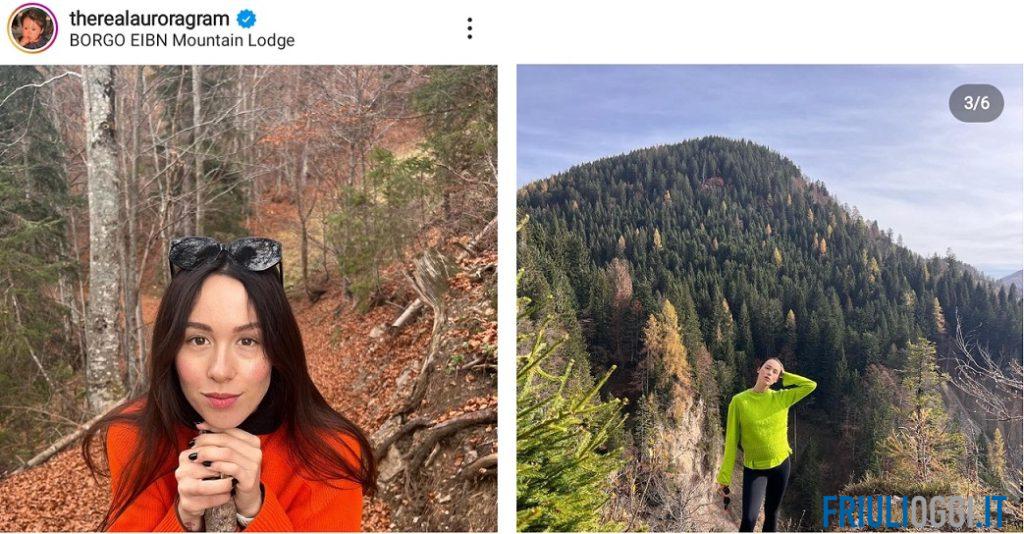
Task: Click the white birch tree trunk
Action: coord(102,235)
